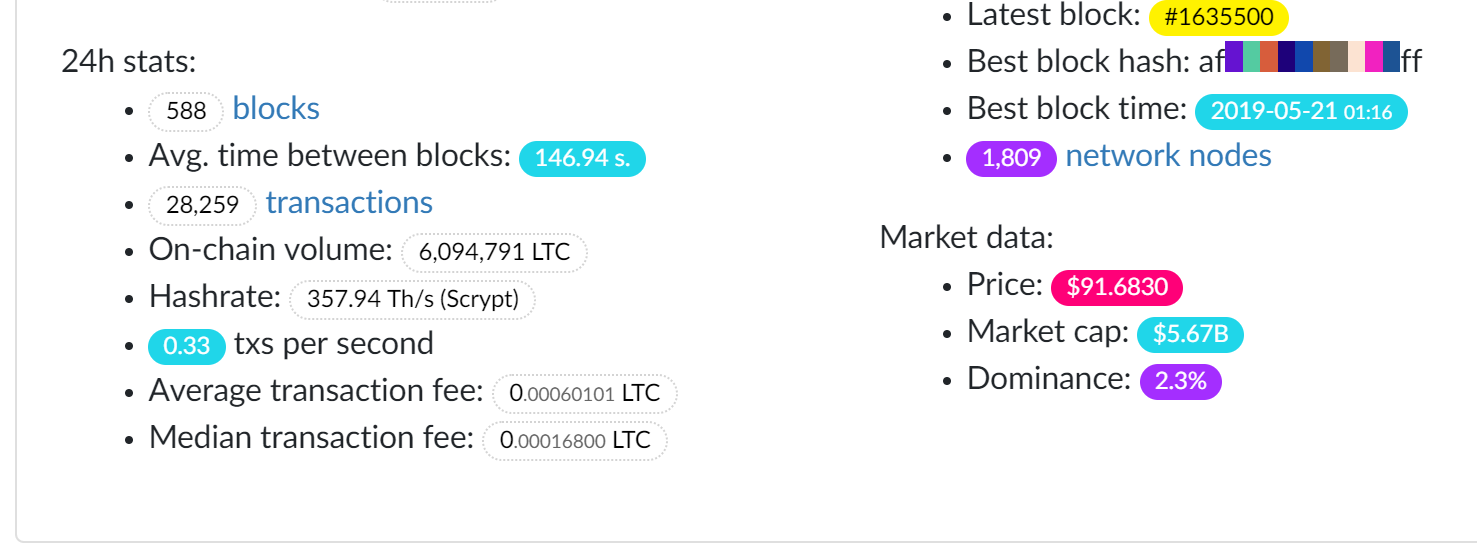Open the network nodes link

pos(1169,156)
